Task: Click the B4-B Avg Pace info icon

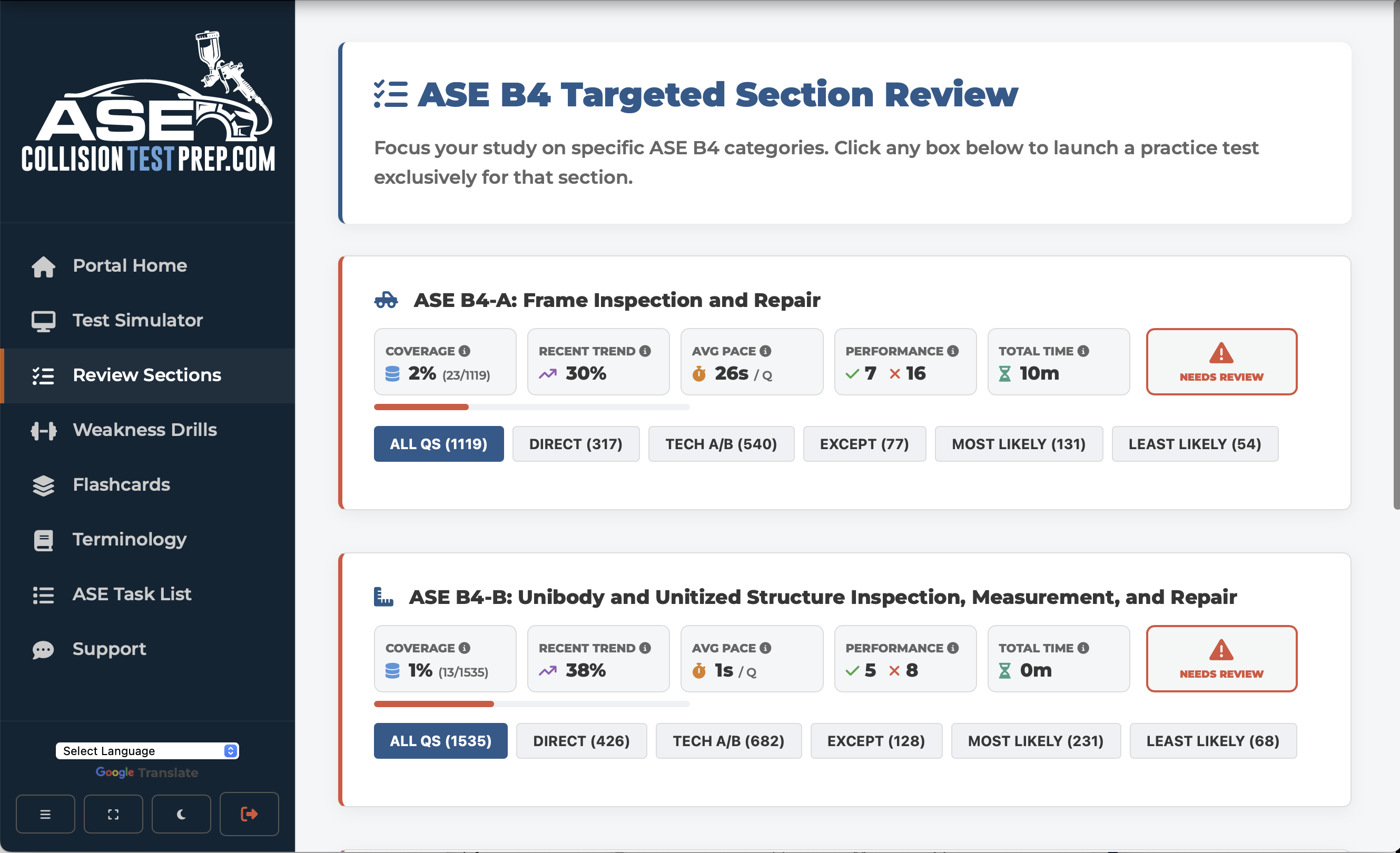Action: click(765, 648)
